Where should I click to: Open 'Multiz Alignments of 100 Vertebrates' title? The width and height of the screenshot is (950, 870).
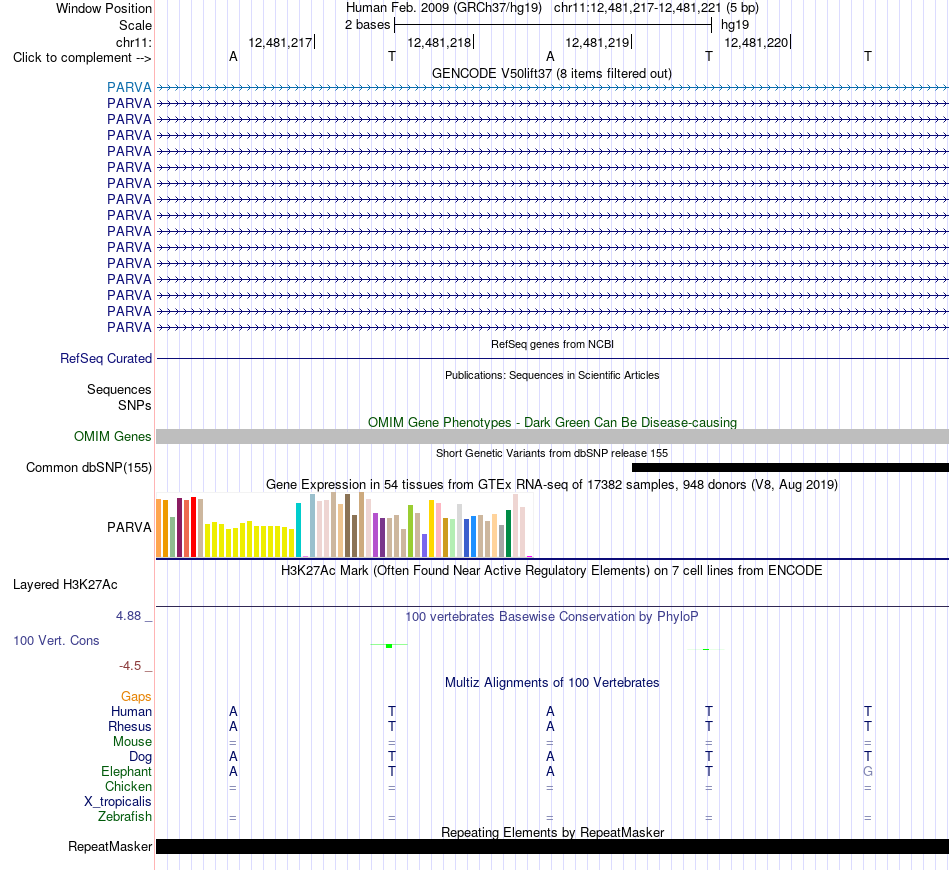point(552,683)
